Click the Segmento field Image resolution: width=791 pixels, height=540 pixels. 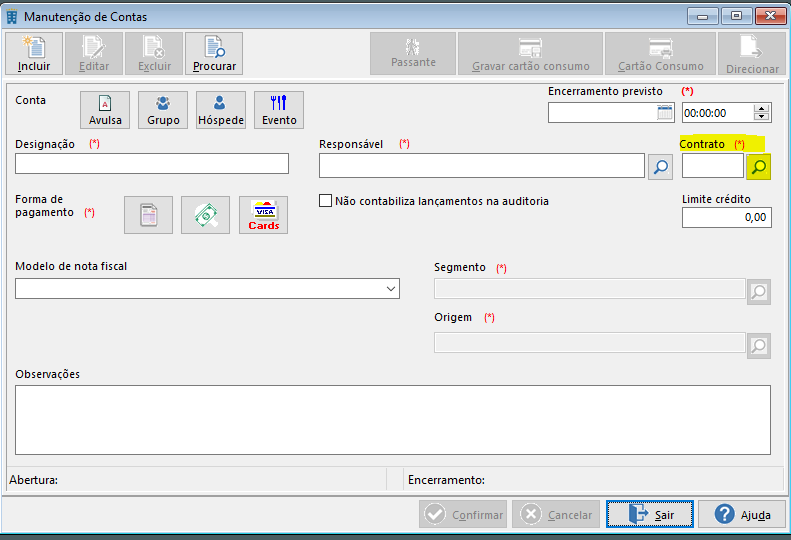coord(590,289)
